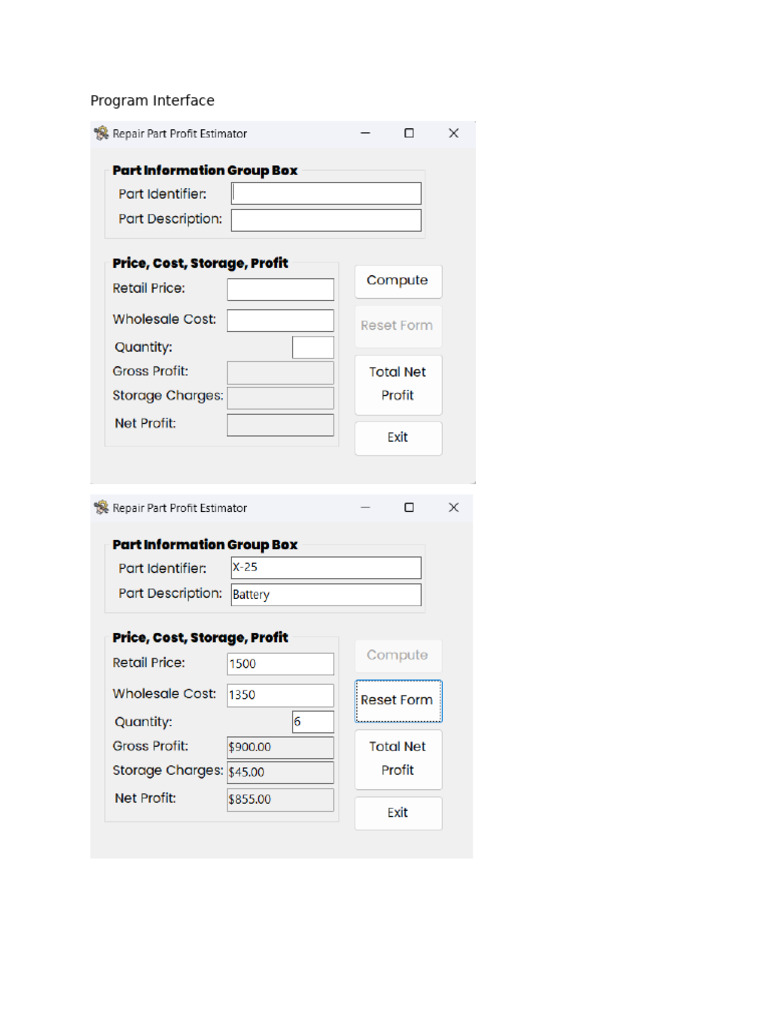Click the Net Profit box showing $855.00
This screenshot has height=1024, width=768.
coord(280,799)
